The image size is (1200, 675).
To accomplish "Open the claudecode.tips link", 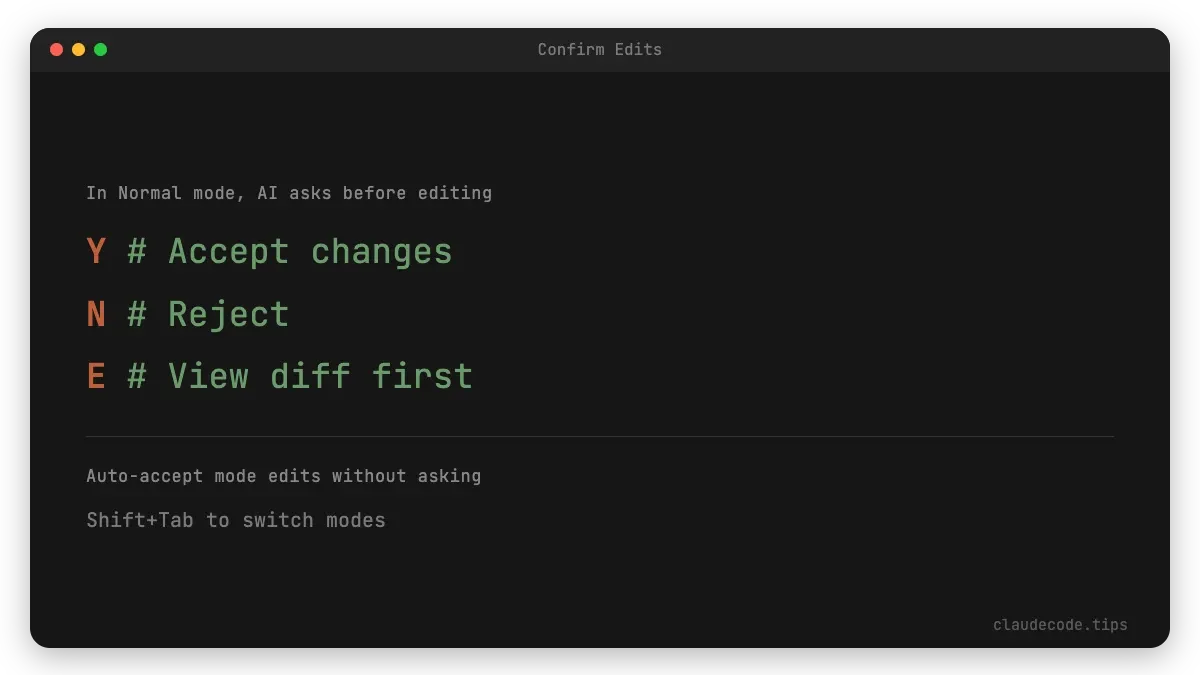I will [x=1060, y=625].
